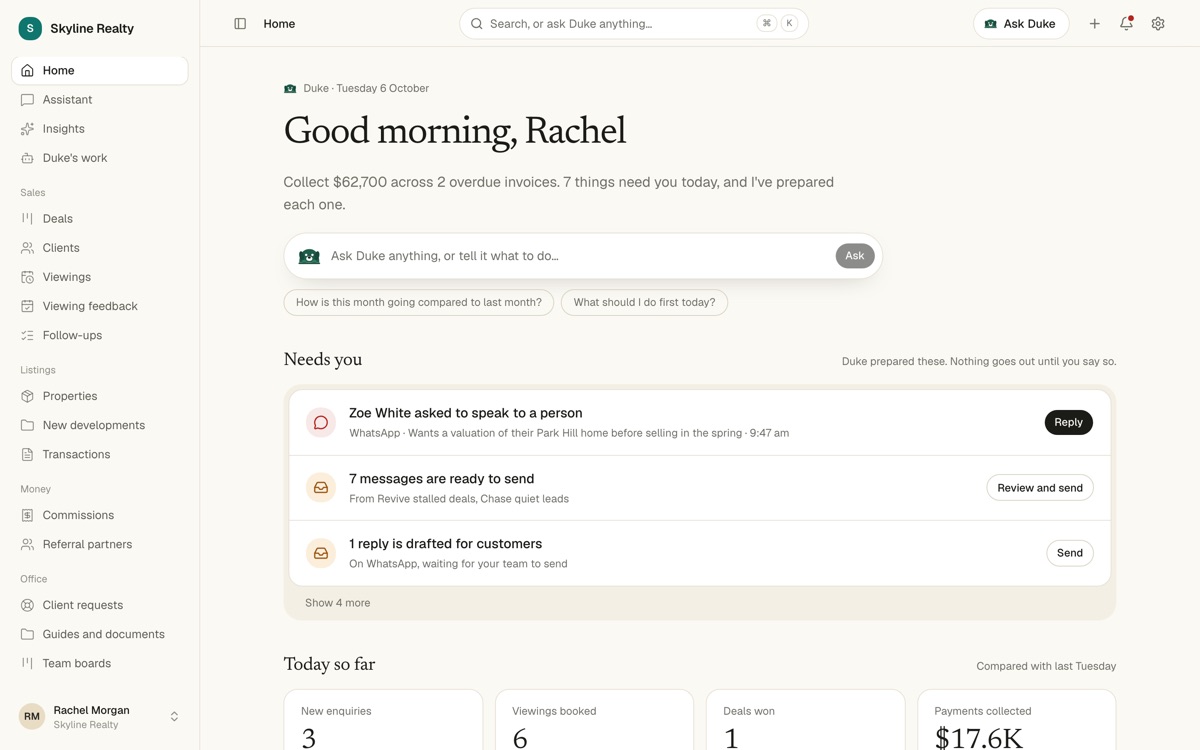The image size is (1200, 750).
Task: Open Deals under Sales
Action: pyautogui.click(x=99, y=219)
